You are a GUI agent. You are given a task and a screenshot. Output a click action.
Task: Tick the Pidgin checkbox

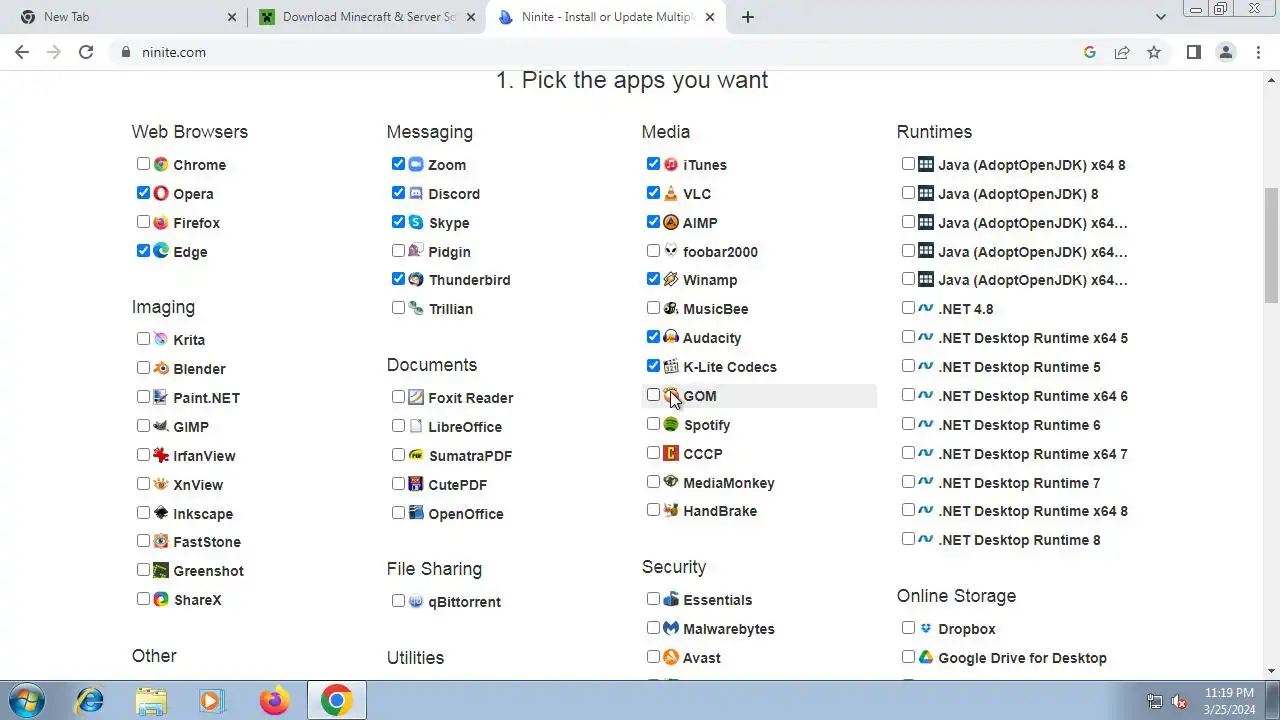(x=399, y=251)
